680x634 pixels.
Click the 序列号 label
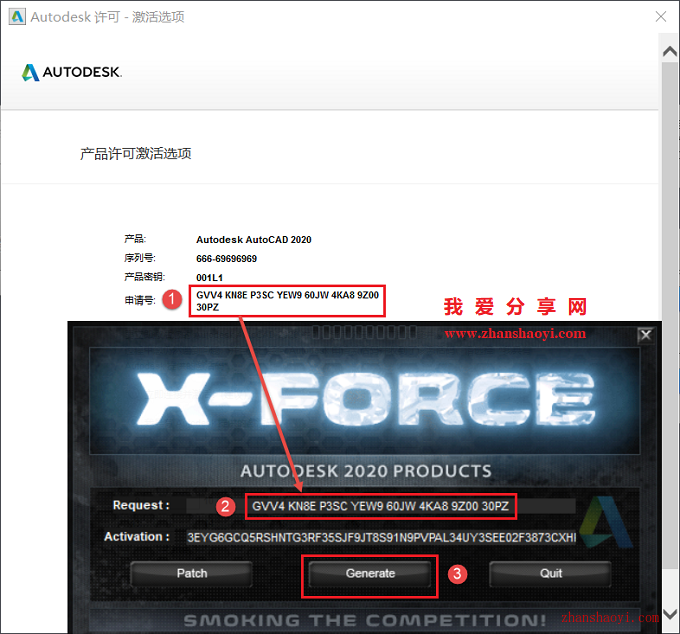tap(140, 258)
